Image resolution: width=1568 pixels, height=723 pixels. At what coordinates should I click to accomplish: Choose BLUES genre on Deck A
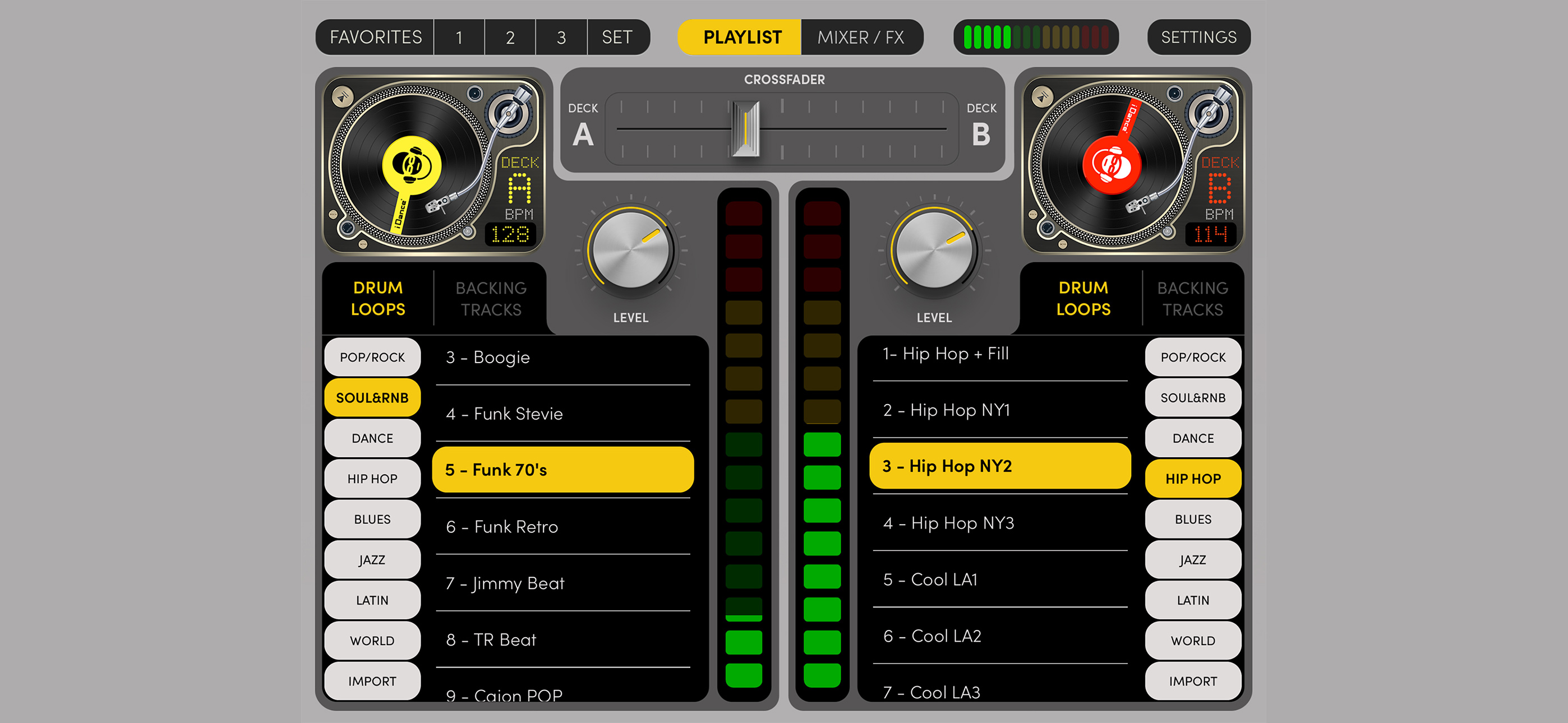pyautogui.click(x=372, y=519)
